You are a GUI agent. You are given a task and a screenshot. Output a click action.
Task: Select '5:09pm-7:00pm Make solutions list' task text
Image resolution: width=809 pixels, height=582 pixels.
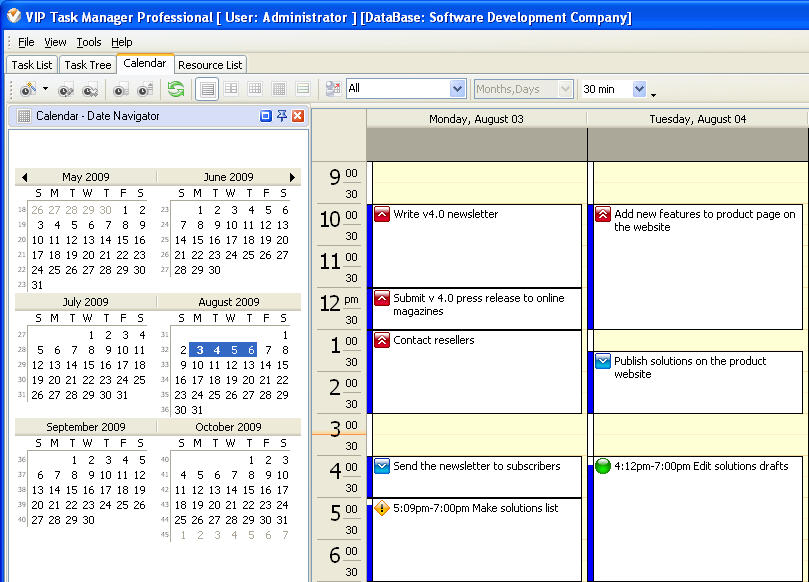click(x=476, y=508)
